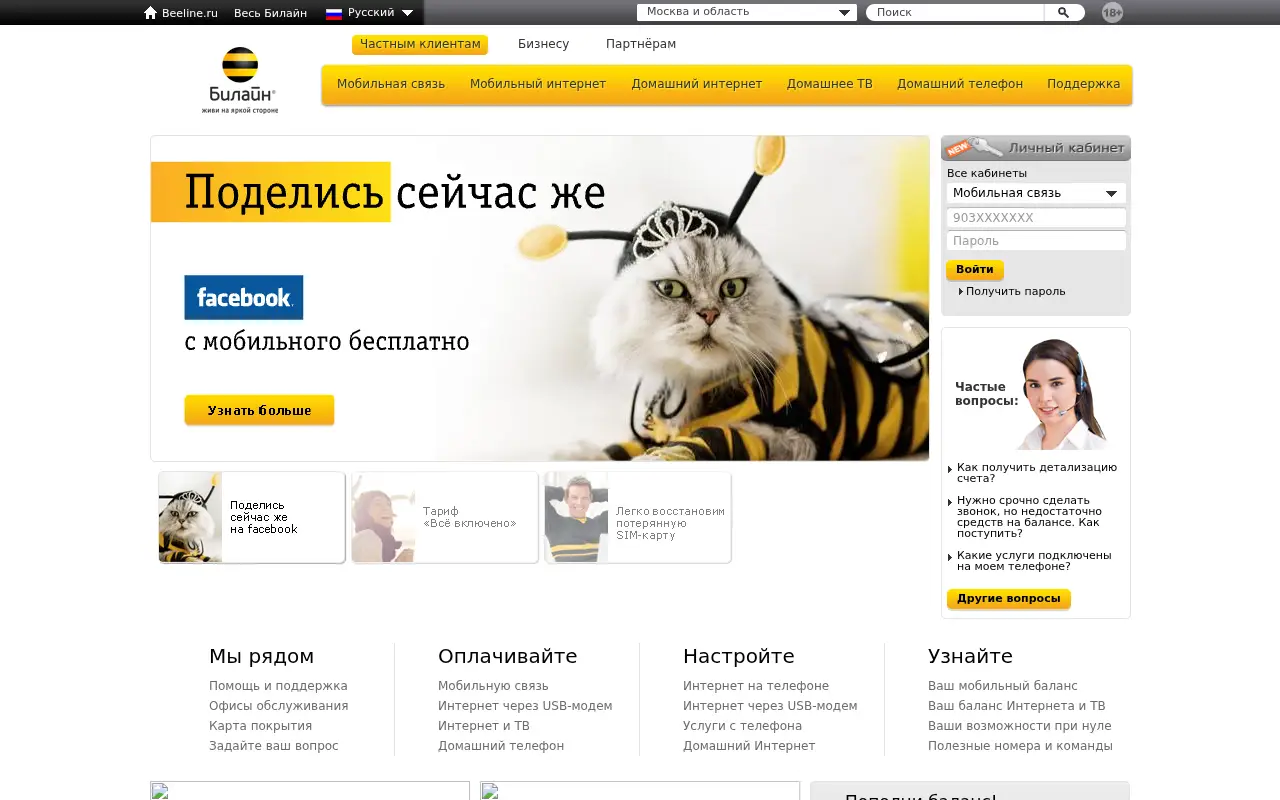Click the Войти login button

pos(975,270)
